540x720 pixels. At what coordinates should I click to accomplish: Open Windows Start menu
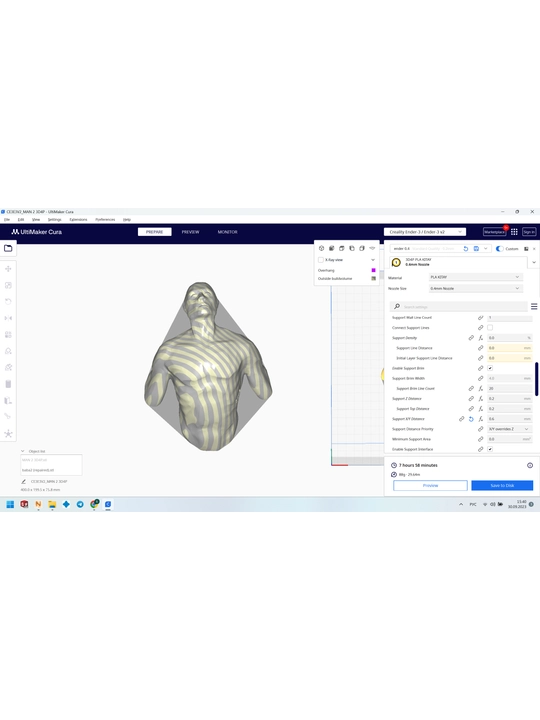(10, 504)
